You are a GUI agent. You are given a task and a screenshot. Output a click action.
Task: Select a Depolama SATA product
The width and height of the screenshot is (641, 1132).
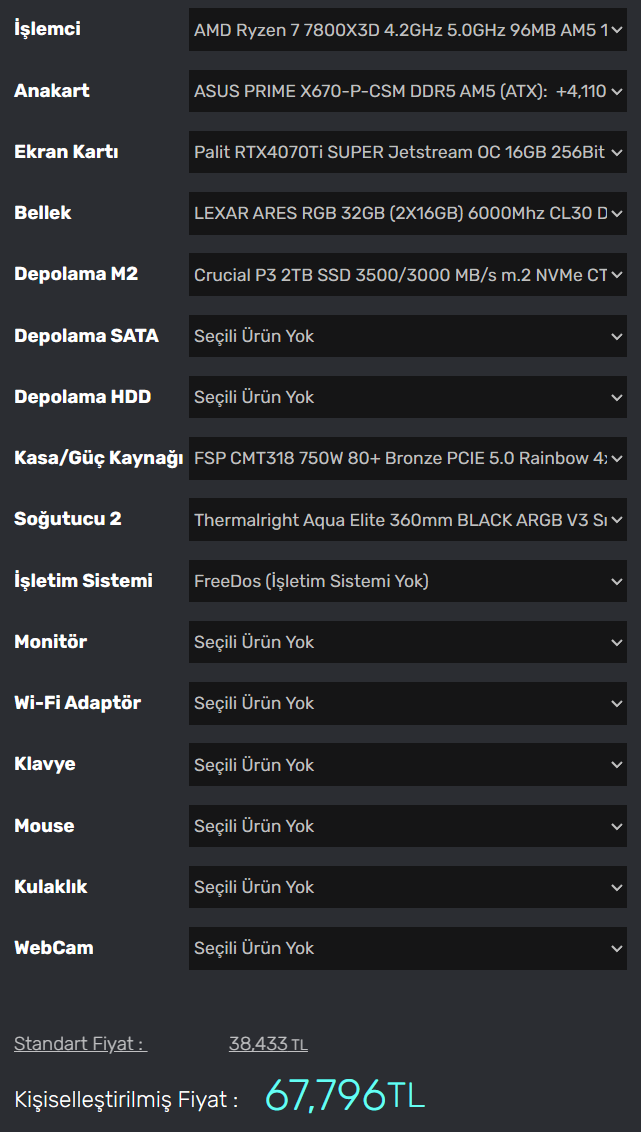click(407, 336)
